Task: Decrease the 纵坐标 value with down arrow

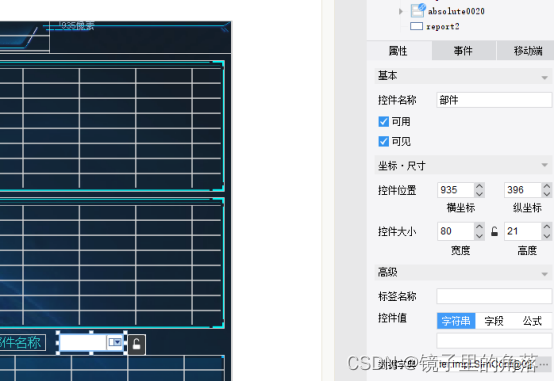Action: (x=547, y=194)
